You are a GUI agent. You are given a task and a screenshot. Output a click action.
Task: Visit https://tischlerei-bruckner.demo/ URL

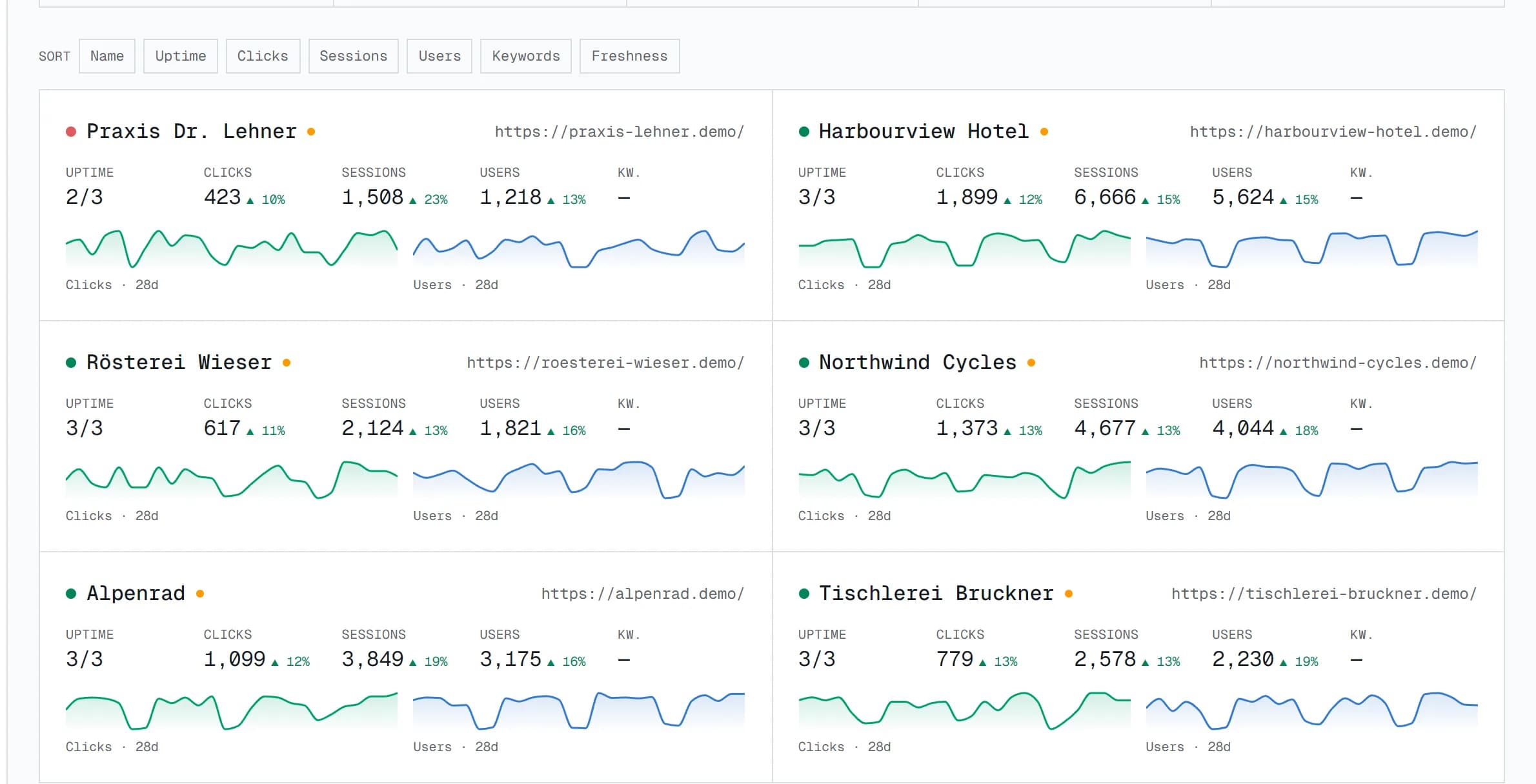click(x=1324, y=594)
